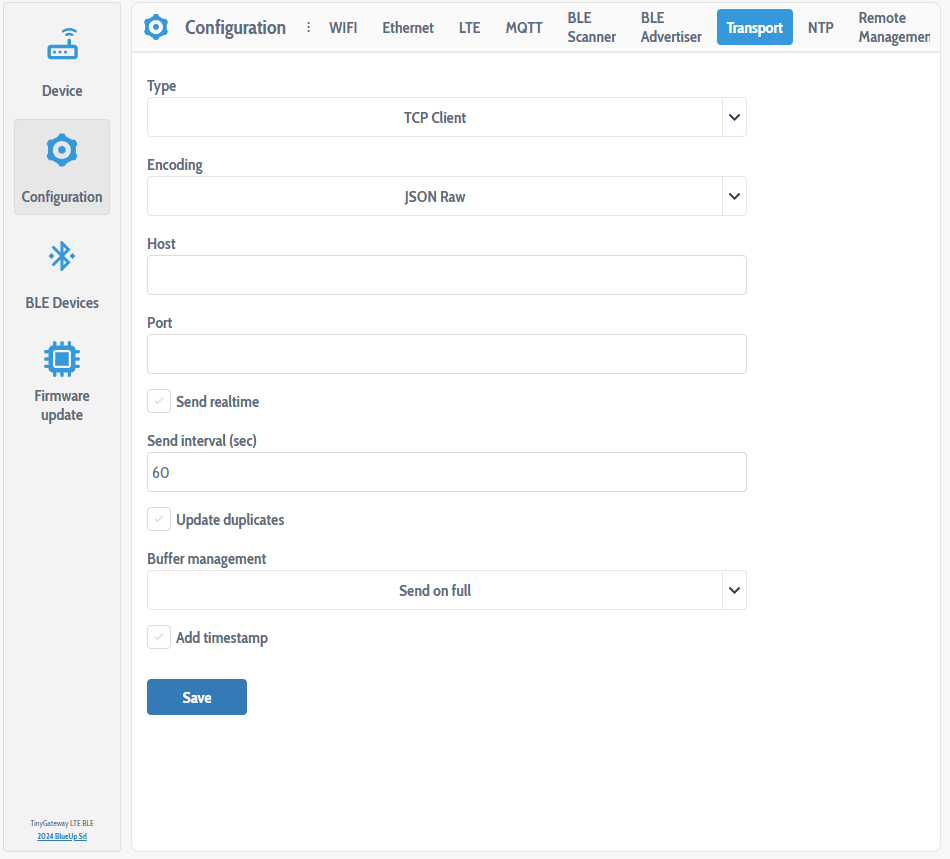Click inside the Host input field
This screenshot has height=859, width=950.
446,275
